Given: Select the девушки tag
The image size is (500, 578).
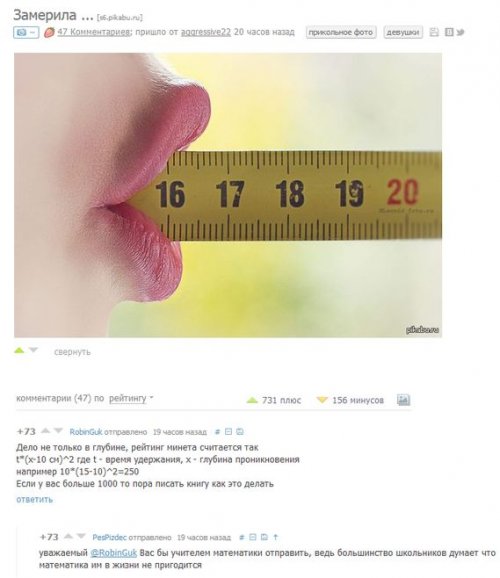Looking at the screenshot, I should (x=403, y=32).
